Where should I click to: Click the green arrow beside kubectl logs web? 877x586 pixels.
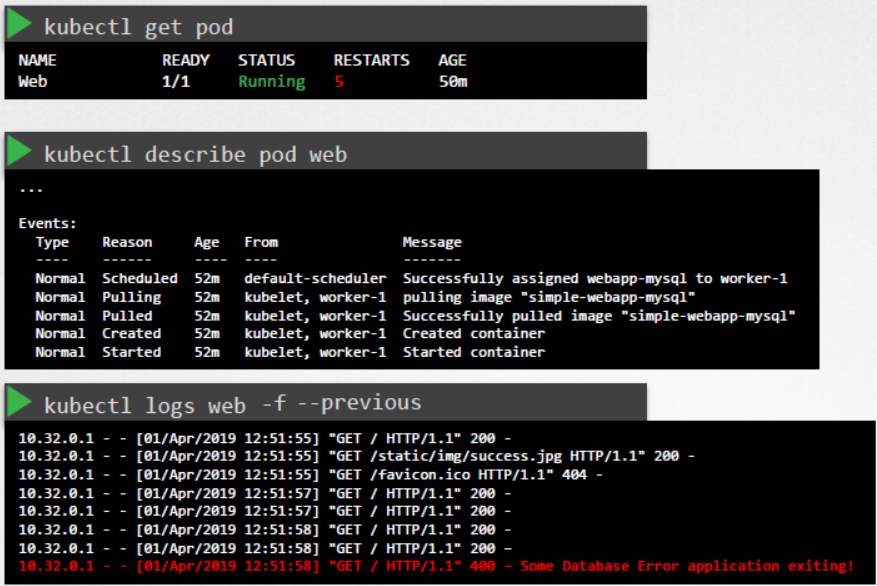point(19,402)
